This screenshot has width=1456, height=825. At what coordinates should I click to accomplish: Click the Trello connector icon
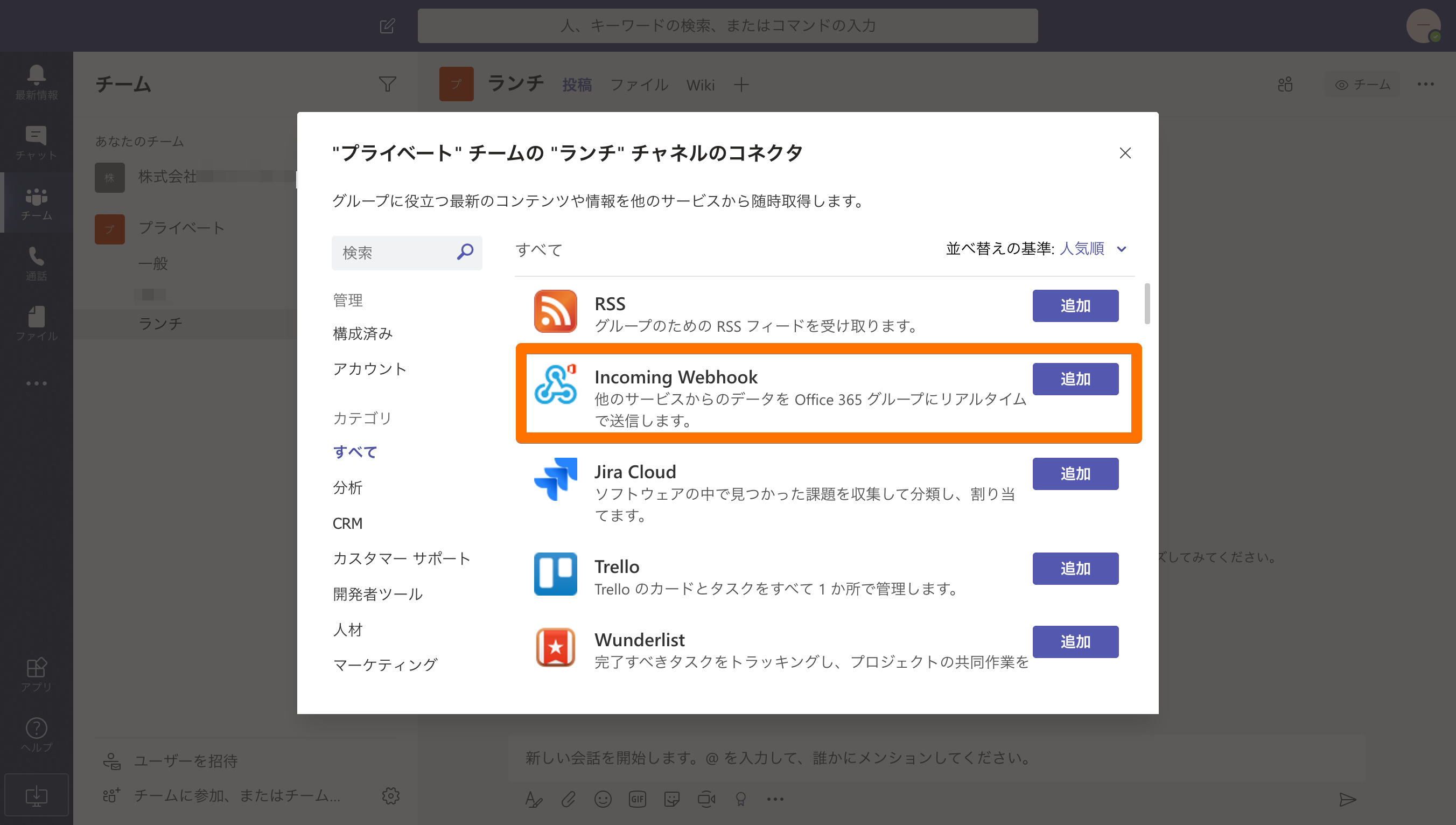[555, 574]
